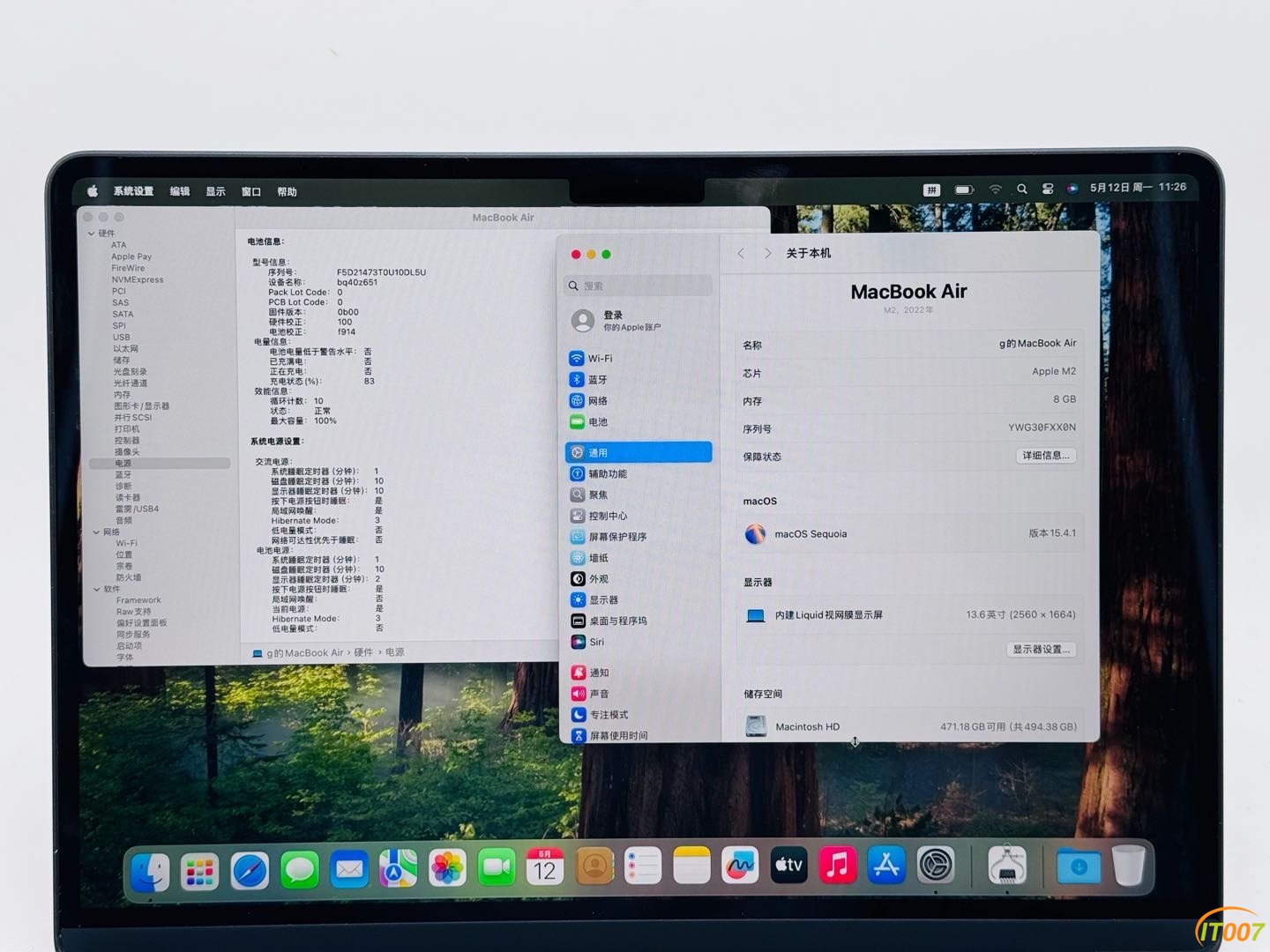Open Trash in the Dock
This screenshot has width=1270, height=952.
1128,866
